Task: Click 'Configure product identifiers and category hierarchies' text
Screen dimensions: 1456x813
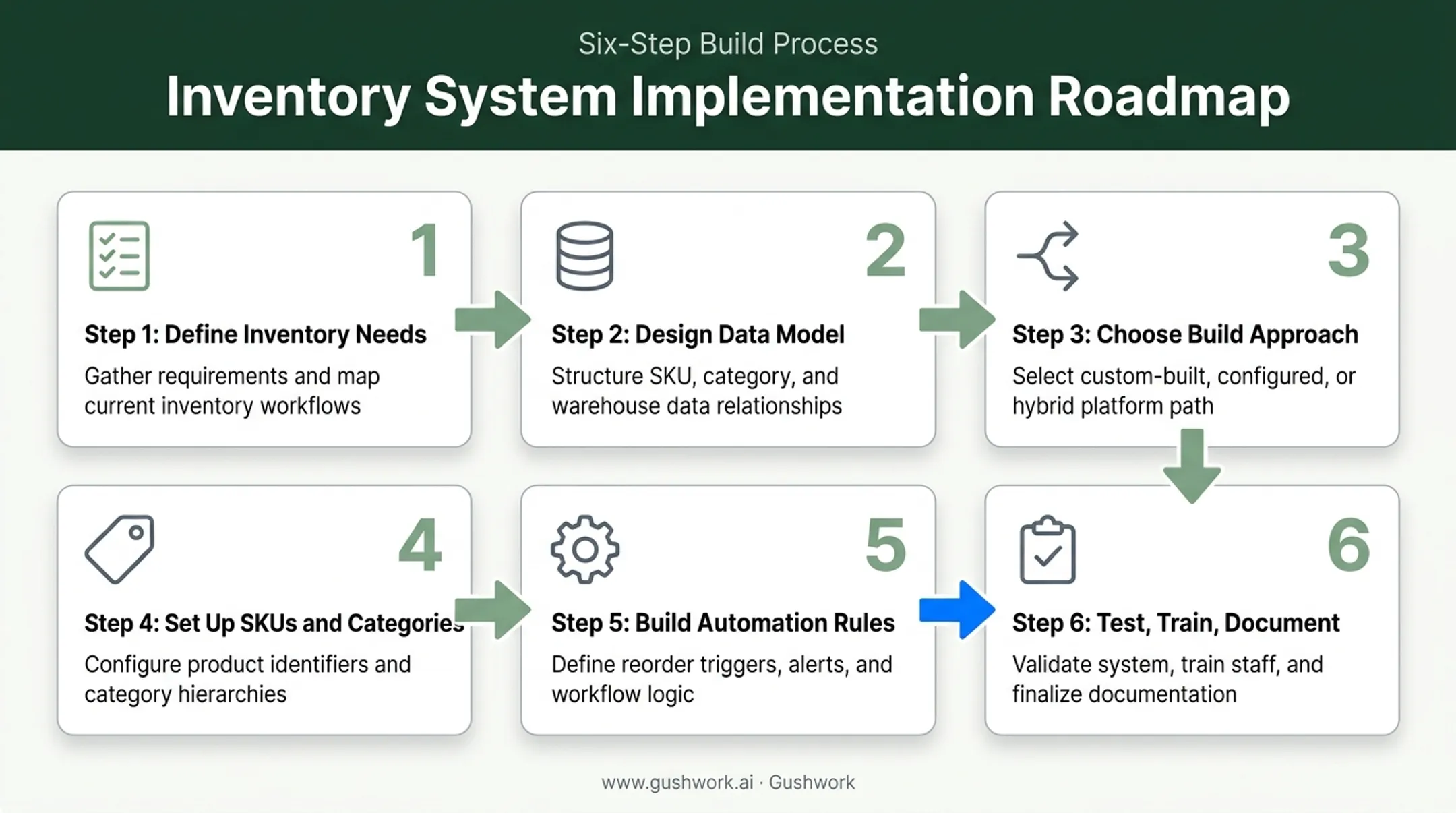Action: [247, 680]
